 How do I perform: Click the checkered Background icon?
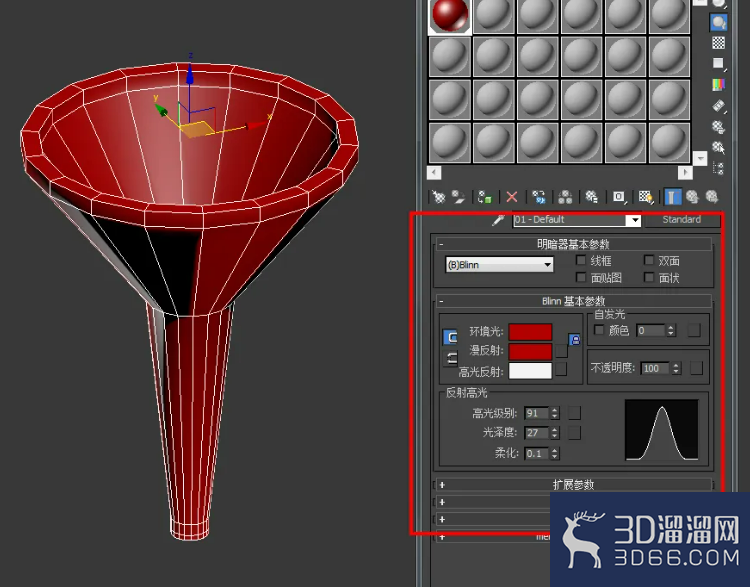[x=718, y=43]
